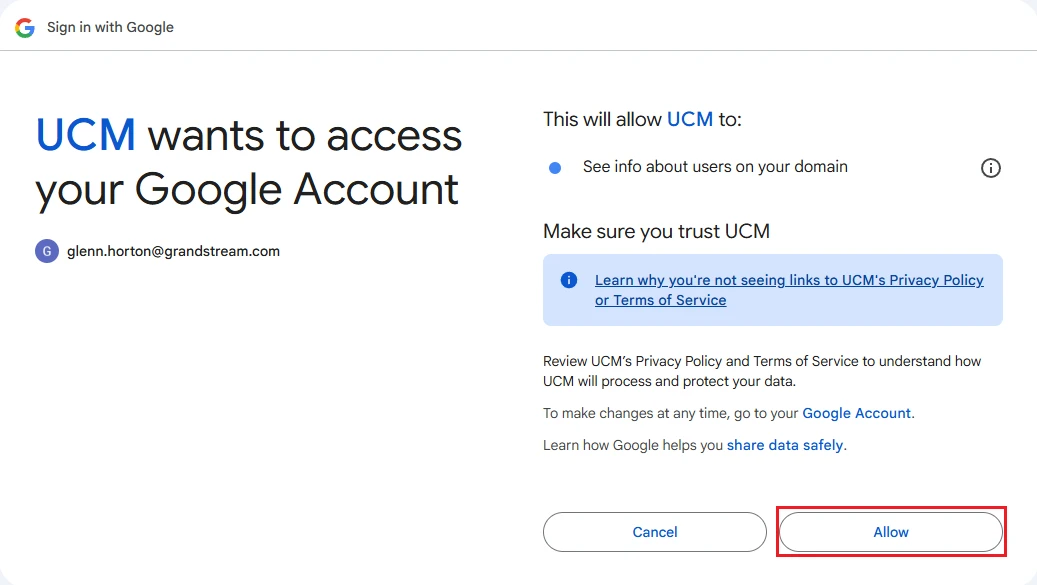The width and height of the screenshot is (1037, 585).
Task: Open the "Learn why you're not seeing links" link
Action: [x=789, y=290]
